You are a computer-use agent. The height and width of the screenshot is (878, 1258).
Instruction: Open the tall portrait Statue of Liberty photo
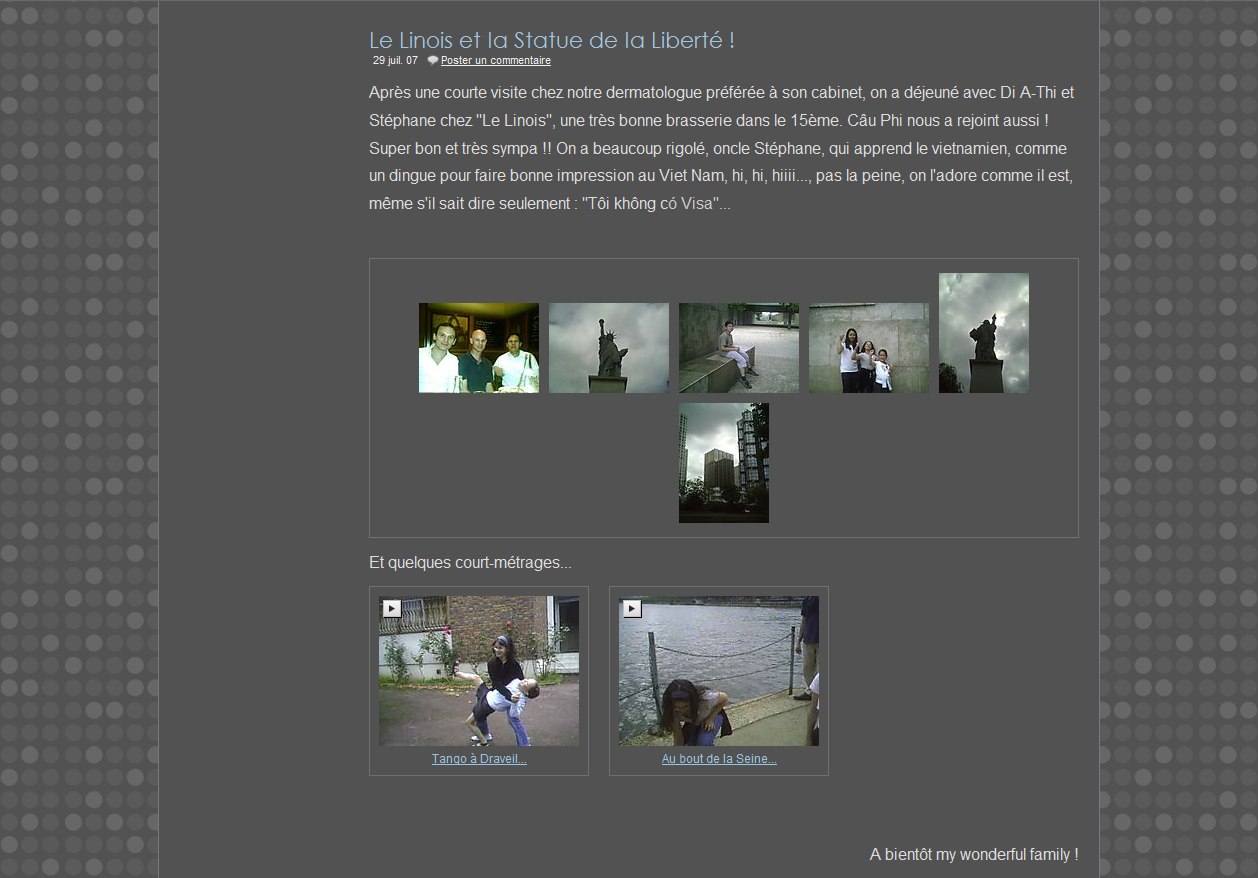pyautogui.click(x=984, y=333)
